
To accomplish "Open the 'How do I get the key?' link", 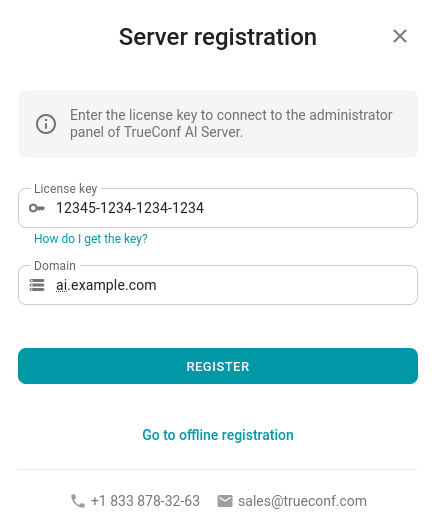I will coord(91,239).
